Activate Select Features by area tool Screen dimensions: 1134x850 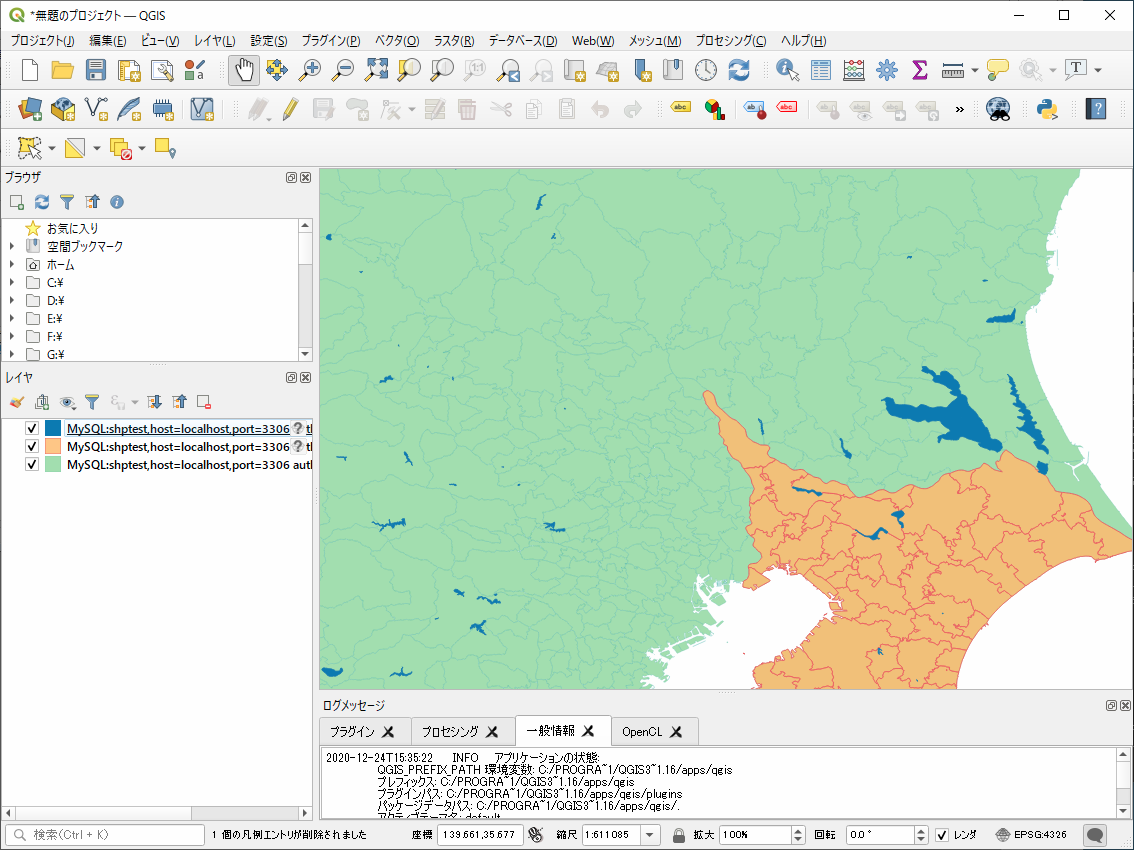[x=30, y=148]
